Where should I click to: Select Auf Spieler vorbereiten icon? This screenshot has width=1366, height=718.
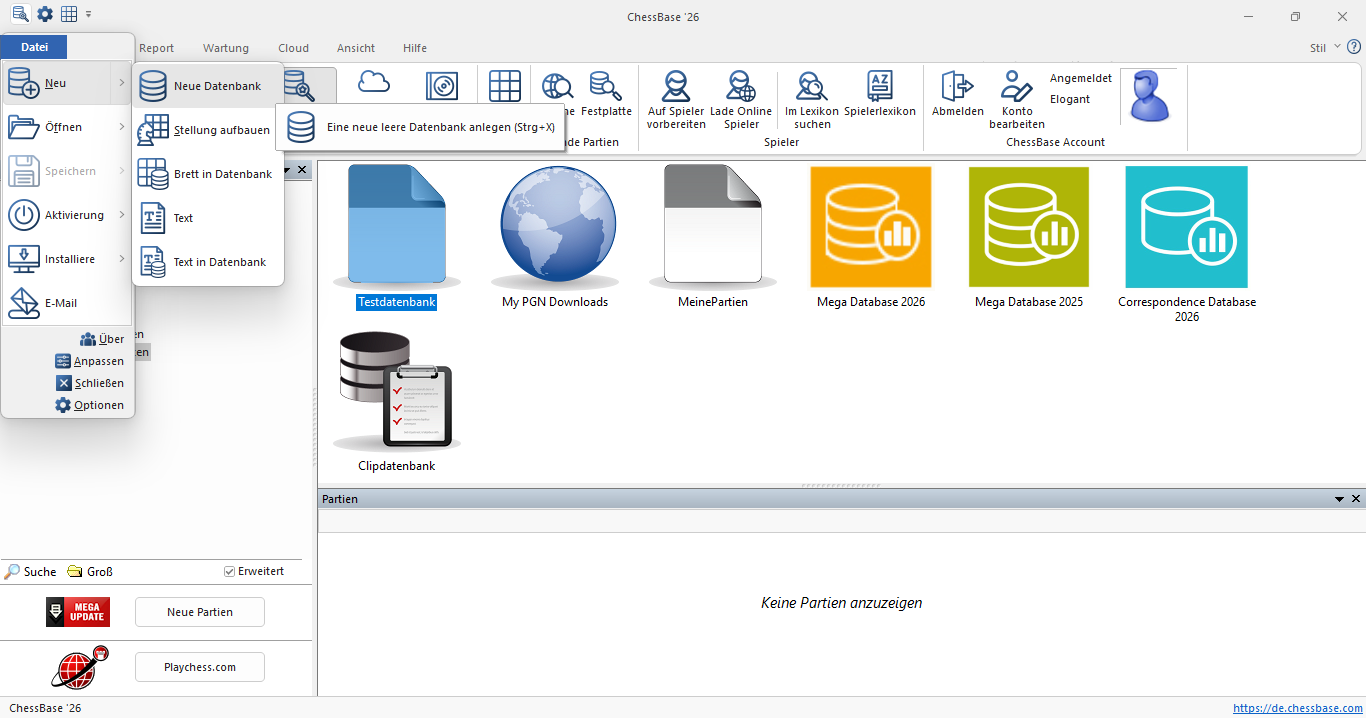(x=676, y=87)
